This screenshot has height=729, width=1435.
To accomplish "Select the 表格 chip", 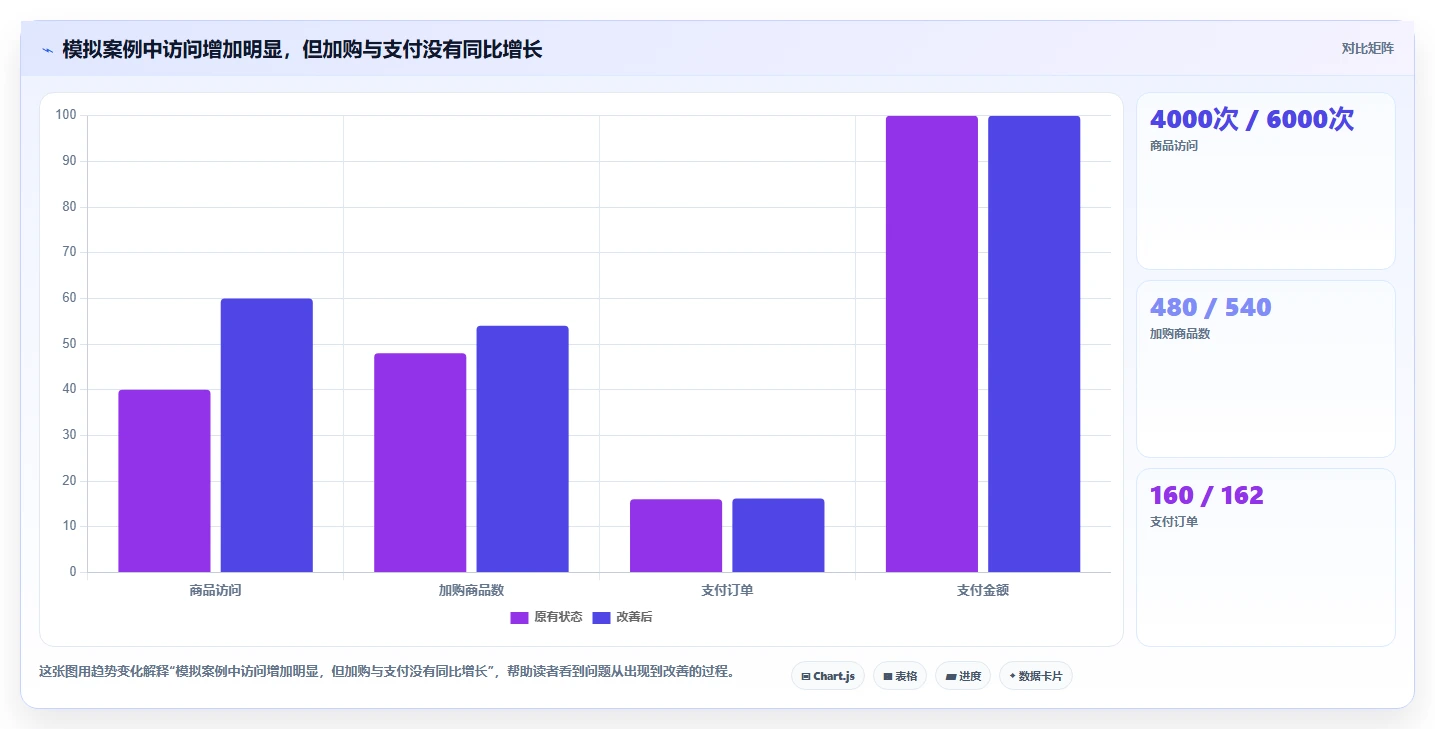I will click(x=900, y=676).
